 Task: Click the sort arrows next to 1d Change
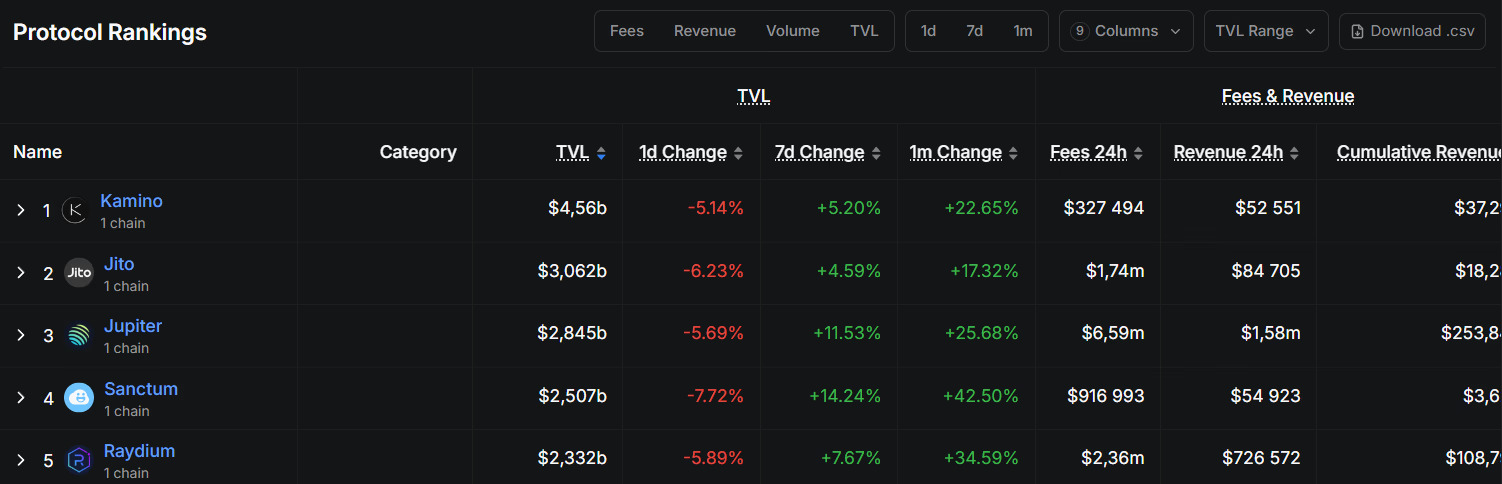(738, 153)
